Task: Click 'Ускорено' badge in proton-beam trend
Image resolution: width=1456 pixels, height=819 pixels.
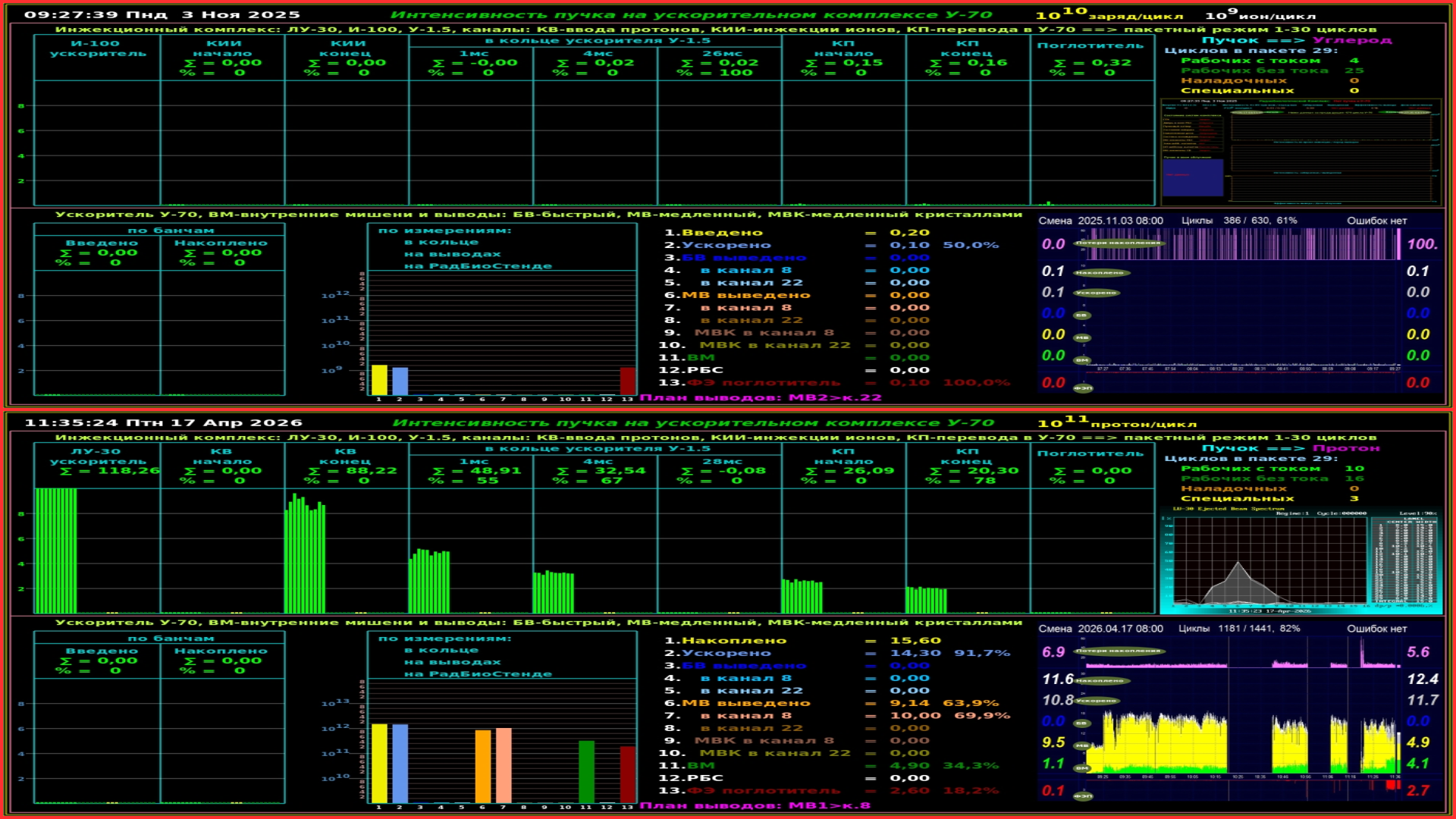Action: (x=1097, y=701)
